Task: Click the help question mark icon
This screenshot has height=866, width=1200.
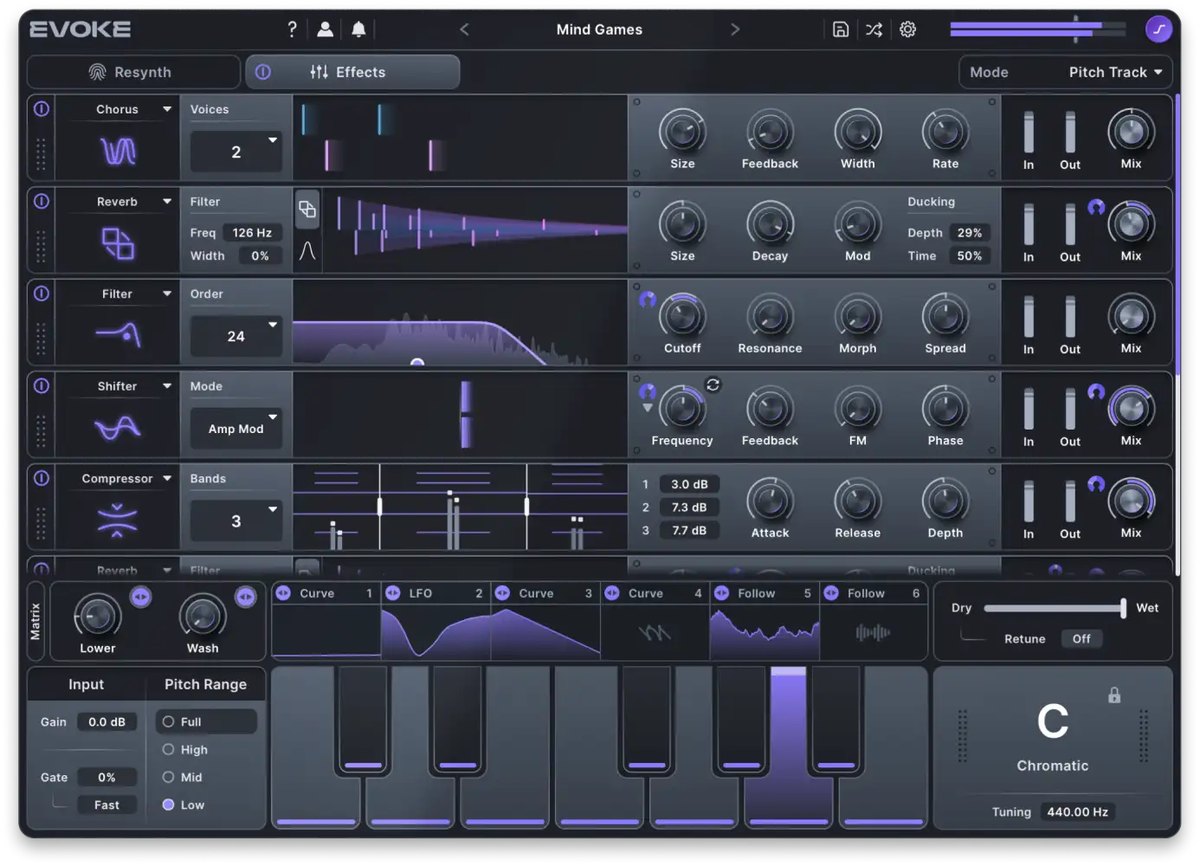Action: [x=292, y=29]
